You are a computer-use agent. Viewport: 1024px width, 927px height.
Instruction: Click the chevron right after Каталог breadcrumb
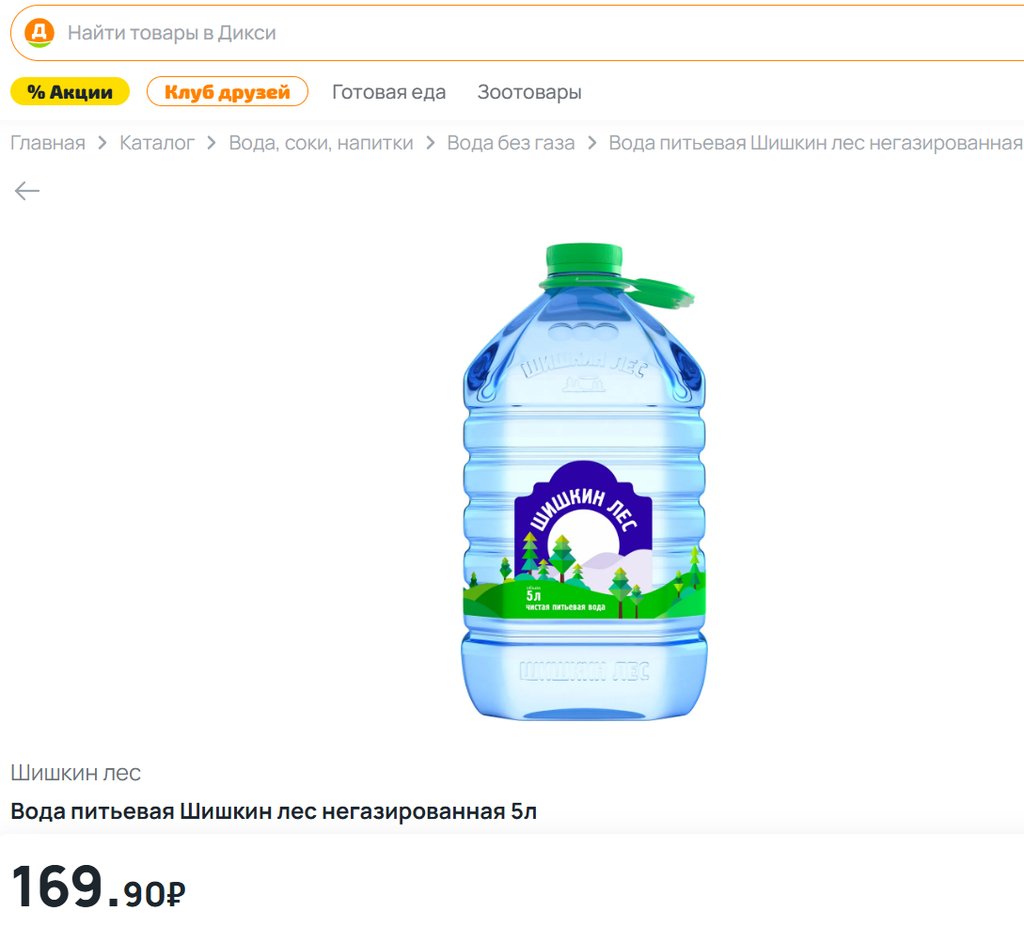212,143
